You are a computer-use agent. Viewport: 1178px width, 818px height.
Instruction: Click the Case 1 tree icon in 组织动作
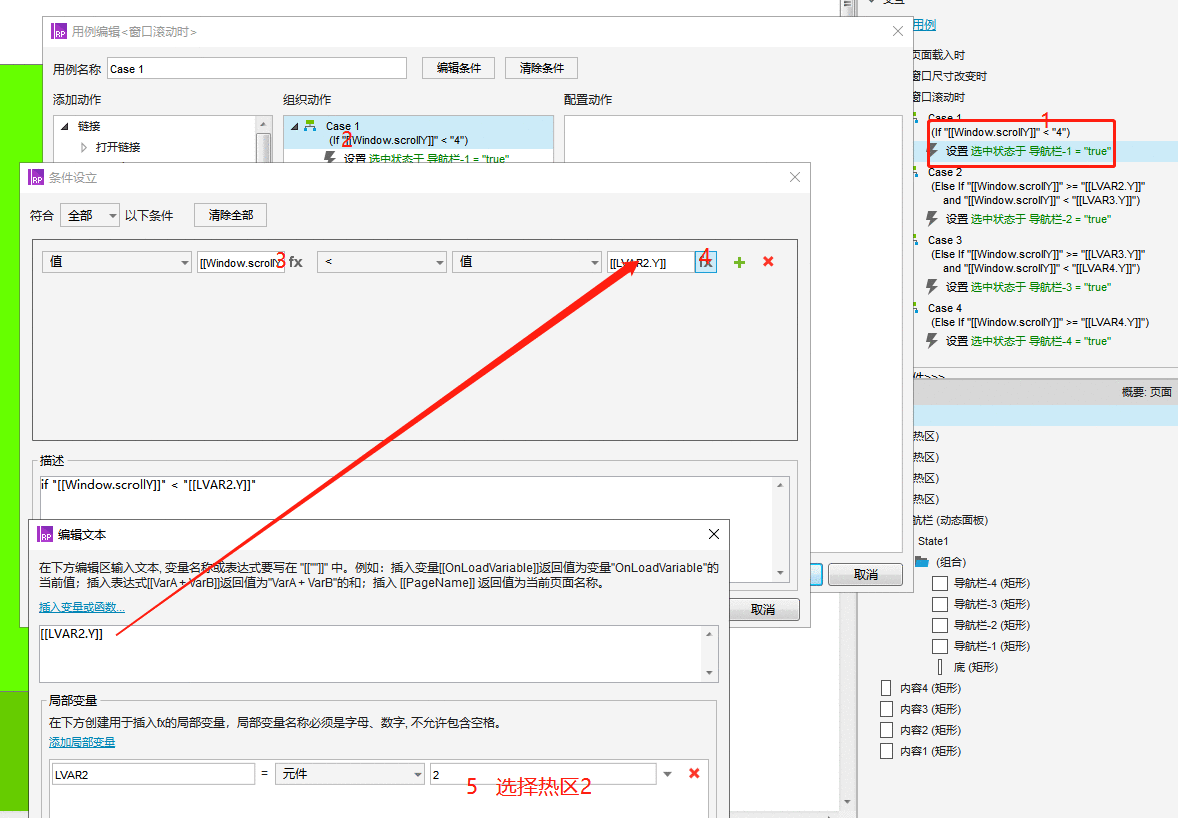coord(310,126)
